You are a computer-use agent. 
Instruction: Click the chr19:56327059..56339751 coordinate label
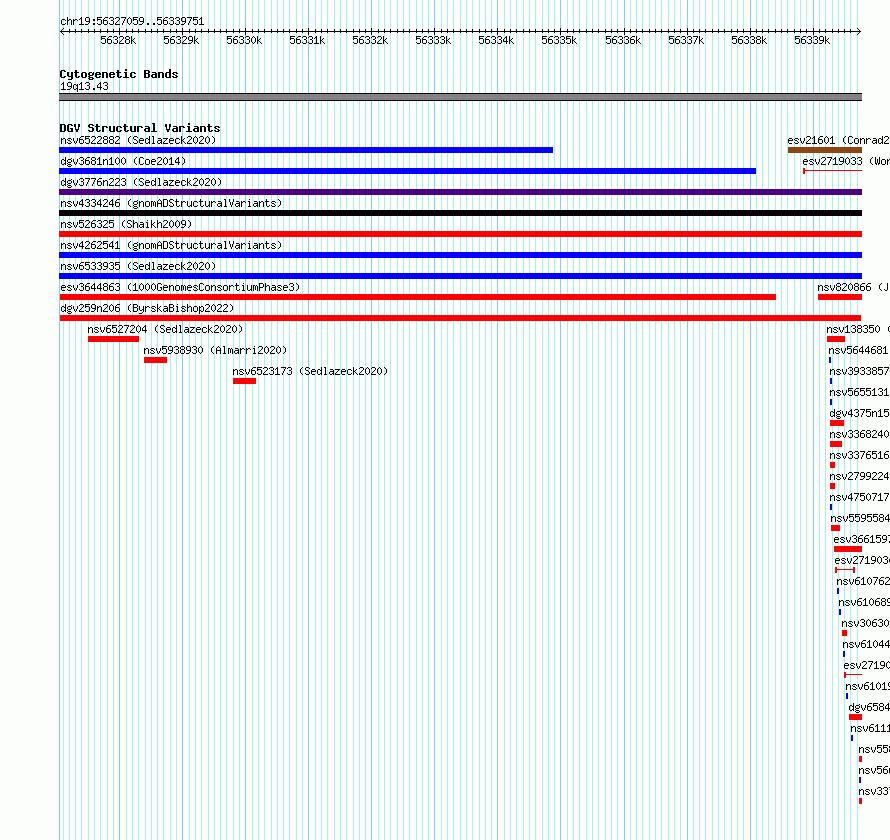[132, 21]
